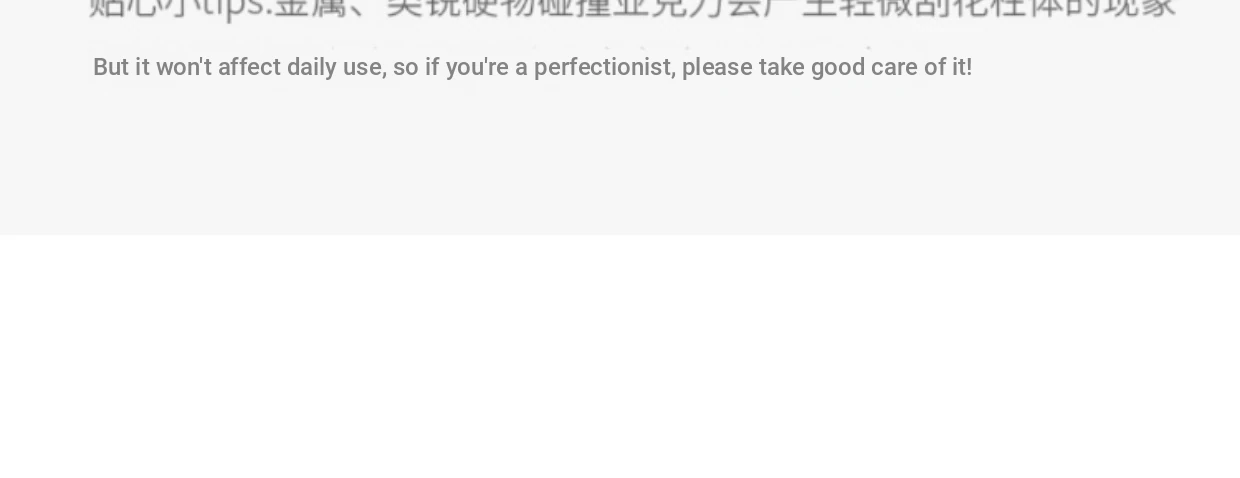Click the word "daily" in the sentence
Image resolution: width=1240 pixels, height=478 pixels.
pos(312,67)
